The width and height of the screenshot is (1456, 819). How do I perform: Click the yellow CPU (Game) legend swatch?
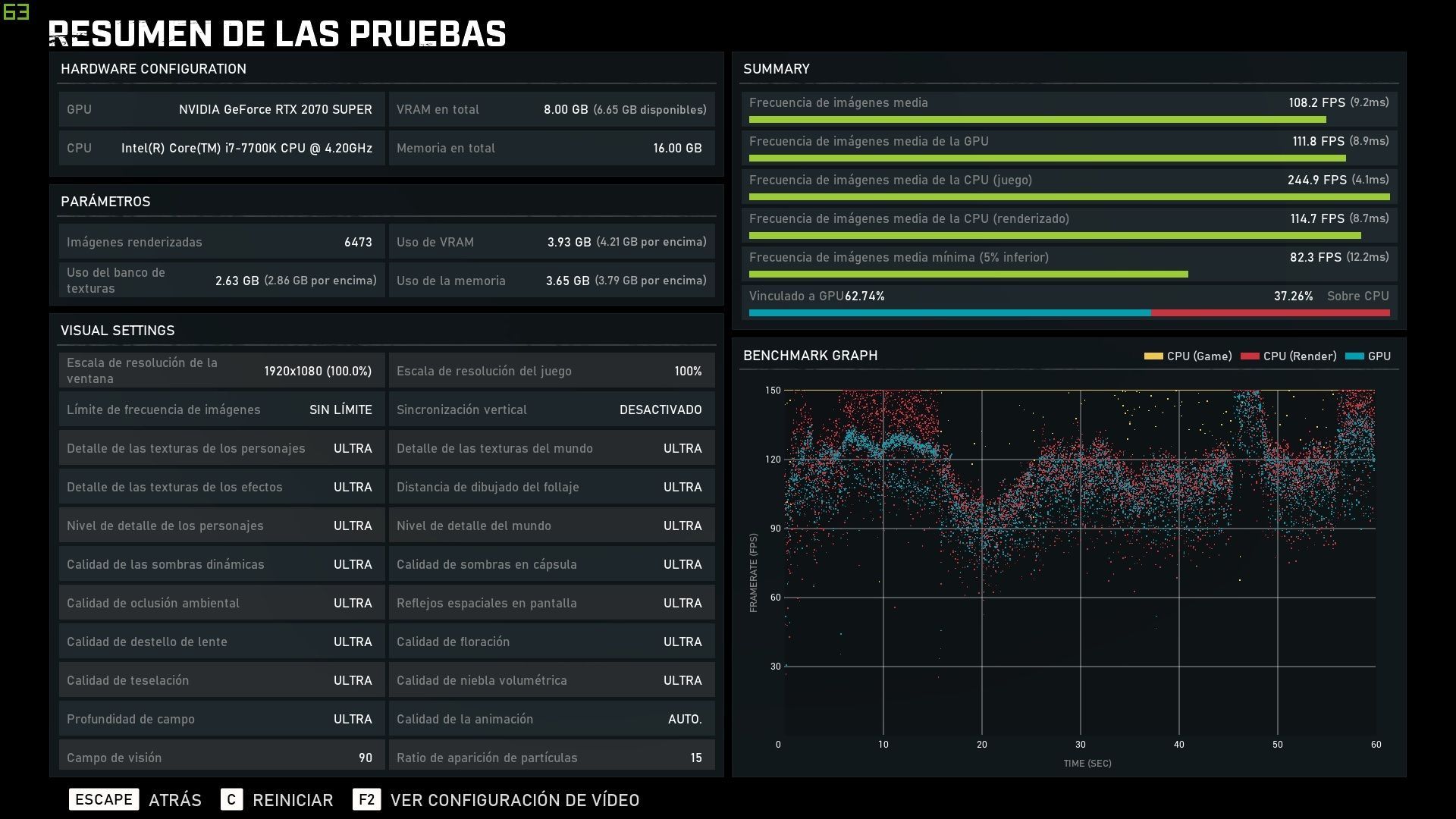(1153, 356)
